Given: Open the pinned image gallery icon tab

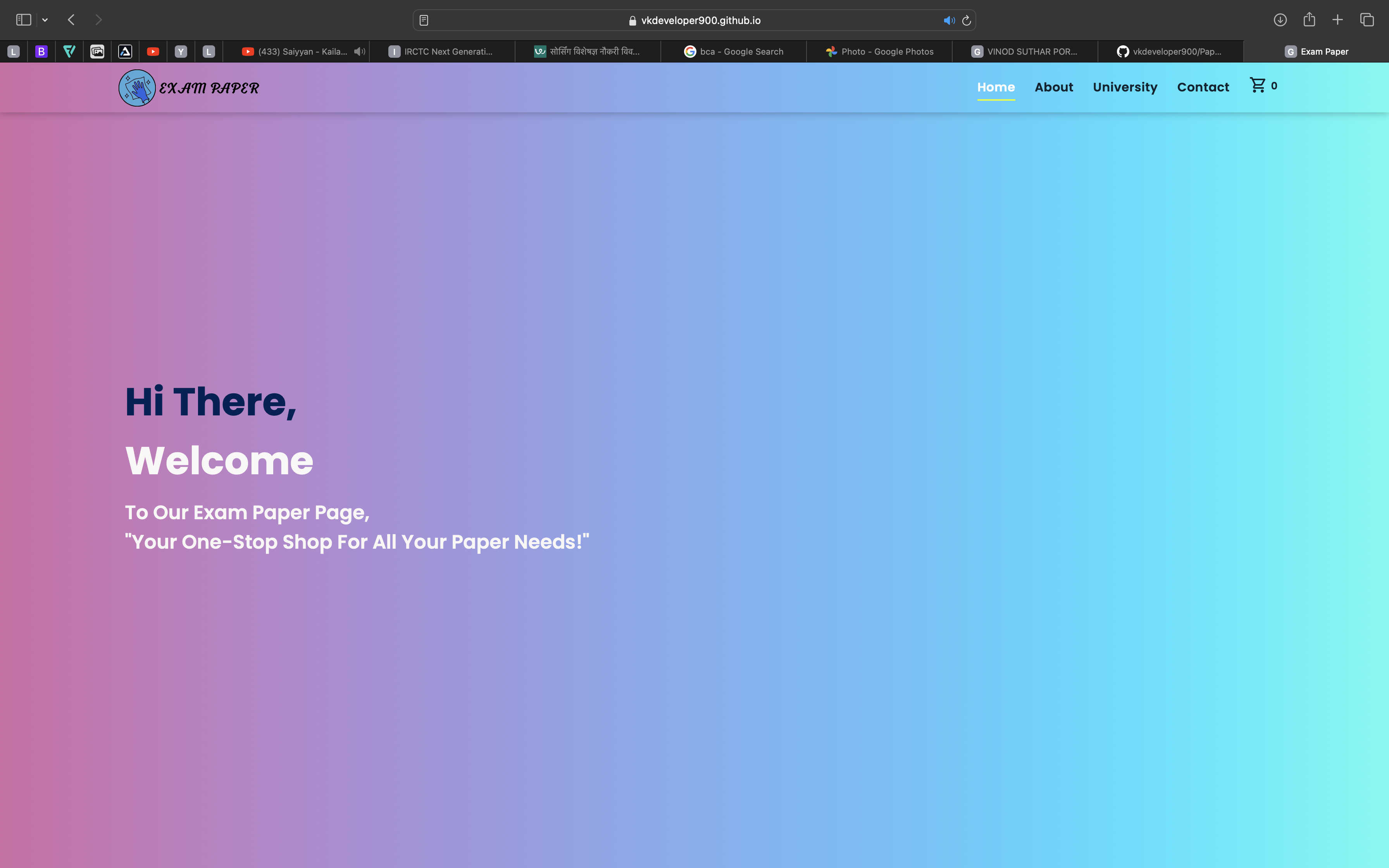Looking at the screenshot, I should tap(97, 52).
